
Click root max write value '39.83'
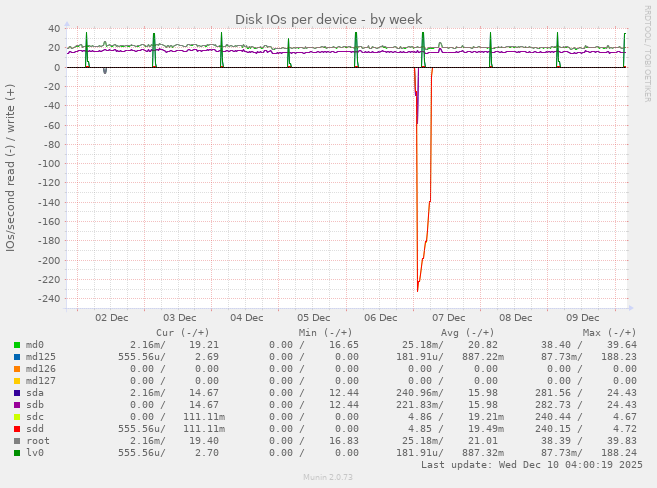(x=622, y=441)
